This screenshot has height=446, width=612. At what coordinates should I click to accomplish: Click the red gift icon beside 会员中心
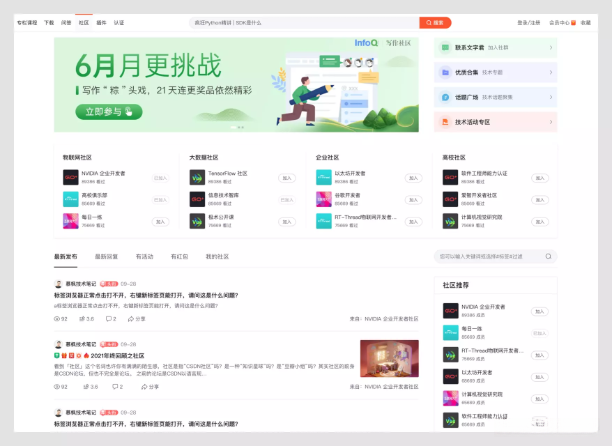573,23
